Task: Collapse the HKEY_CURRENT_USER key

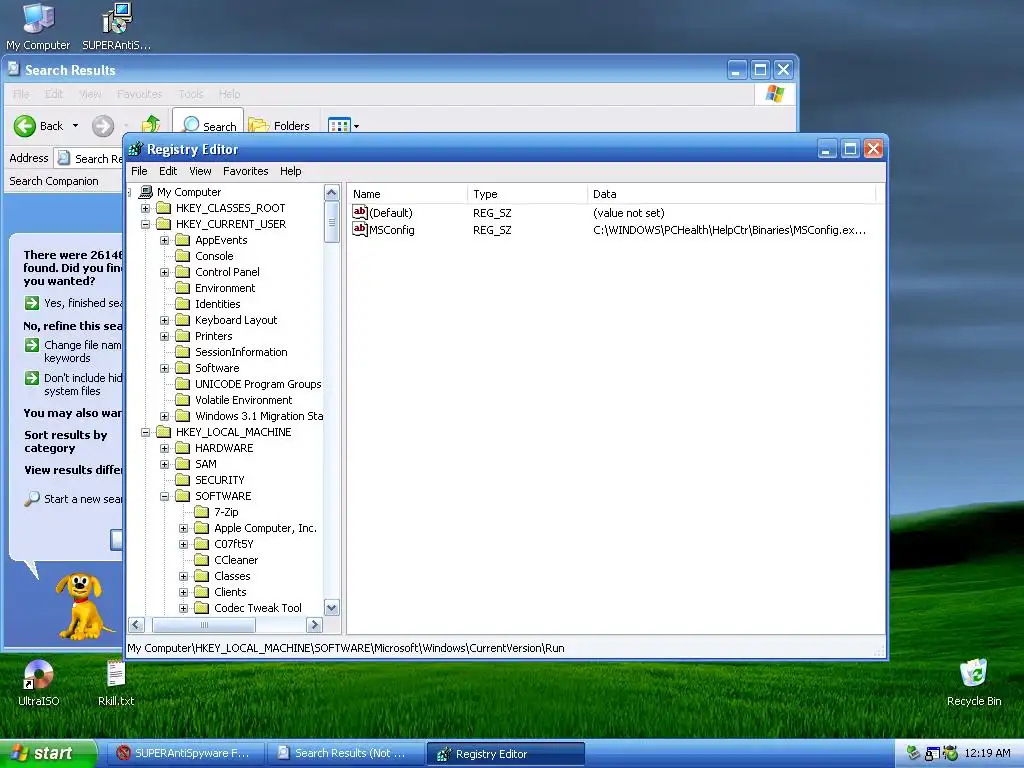Action: (x=146, y=224)
